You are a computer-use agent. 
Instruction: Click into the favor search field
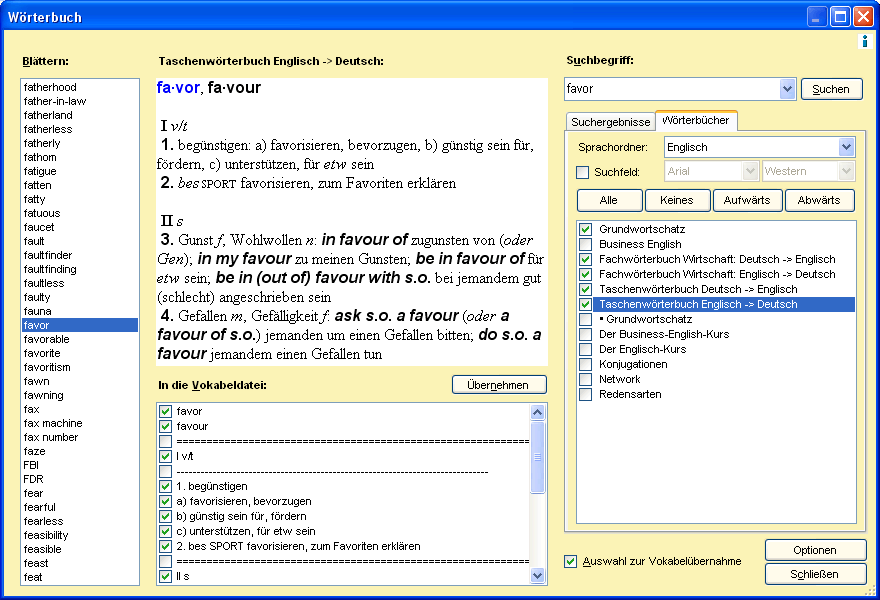pyautogui.click(x=672, y=89)
